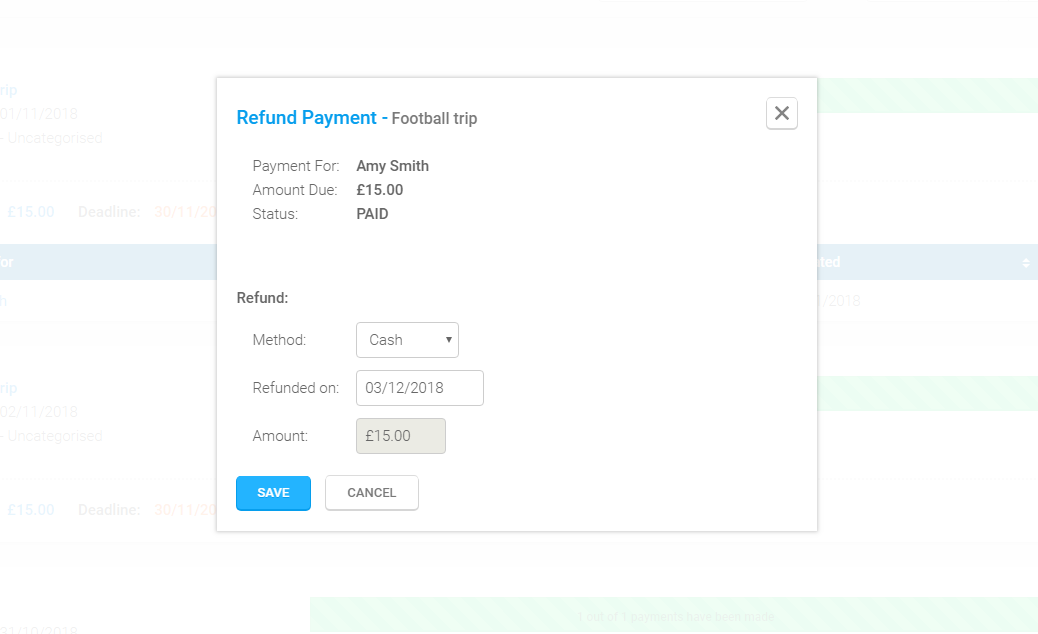Click the Football trip subtitle
The width and height of the screenshot is (1038, 634).
(434, 119)
